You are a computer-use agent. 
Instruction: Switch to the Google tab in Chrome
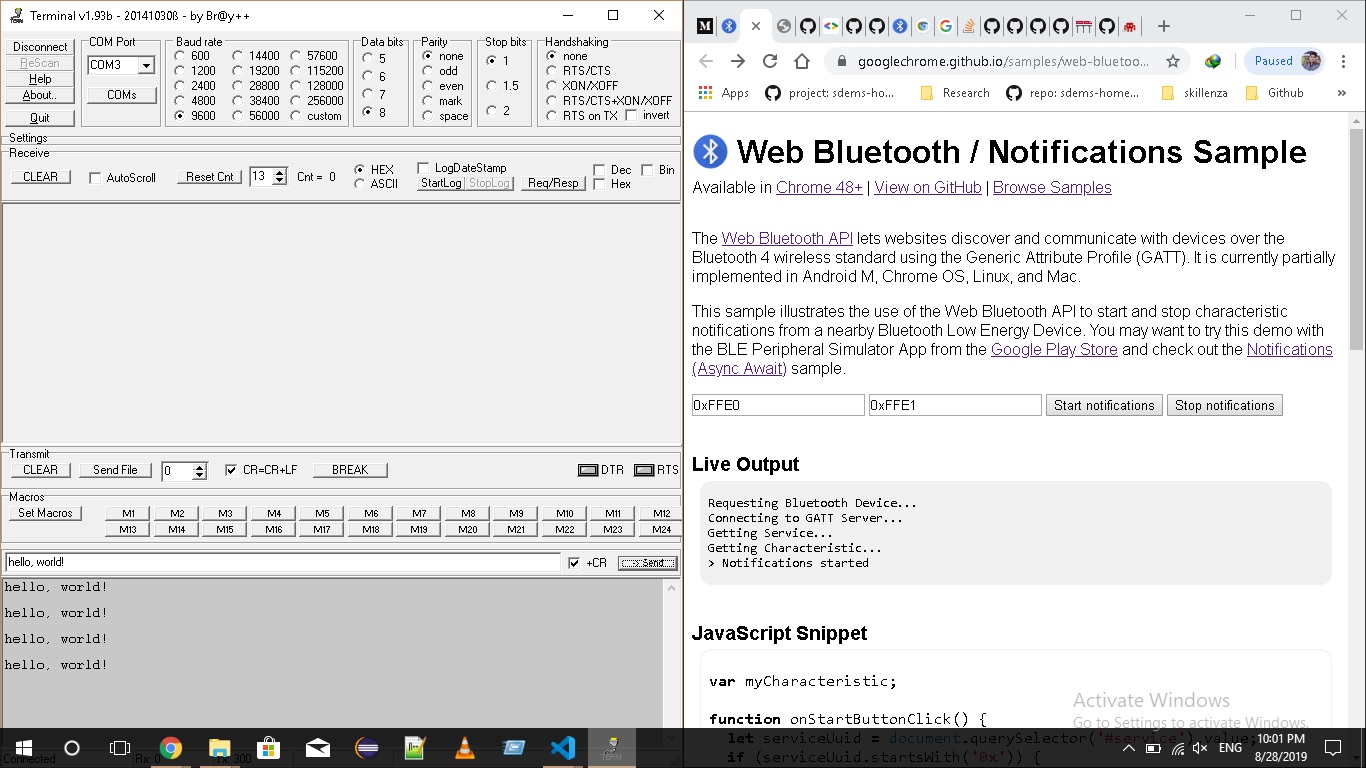click(x=945, y=26)
